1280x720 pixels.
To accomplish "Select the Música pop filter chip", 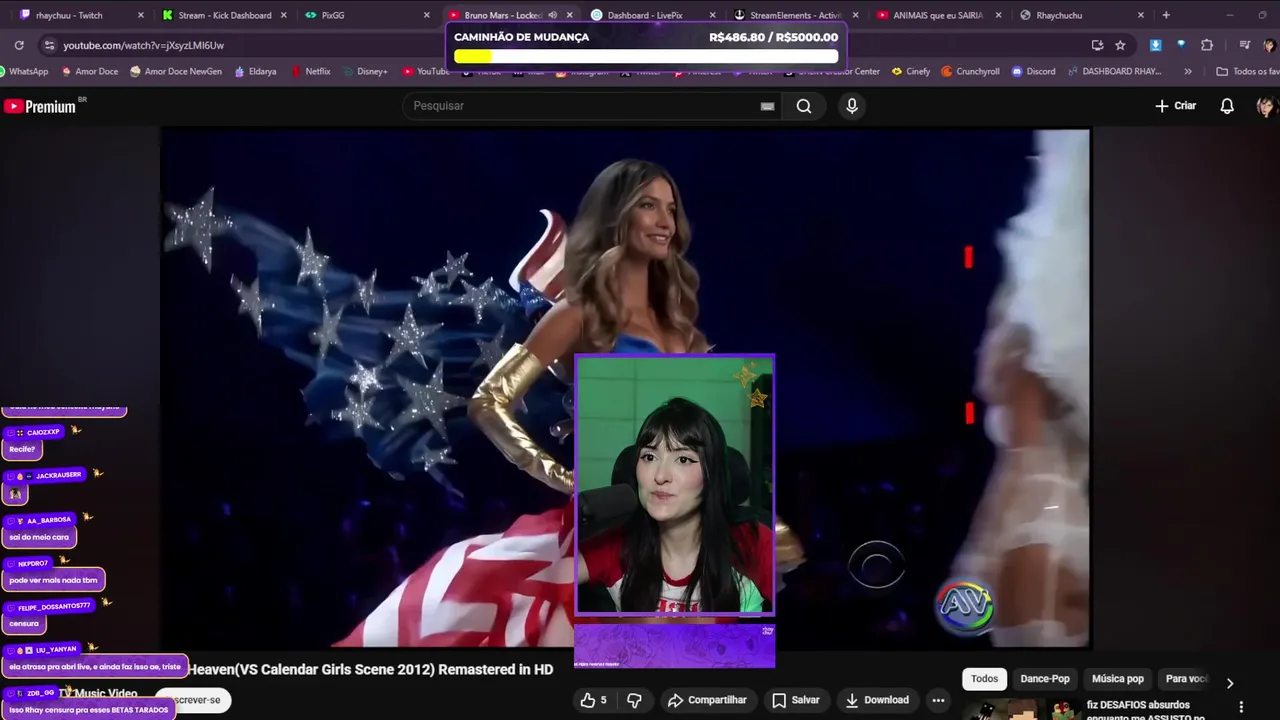I will click(1118, 679).
